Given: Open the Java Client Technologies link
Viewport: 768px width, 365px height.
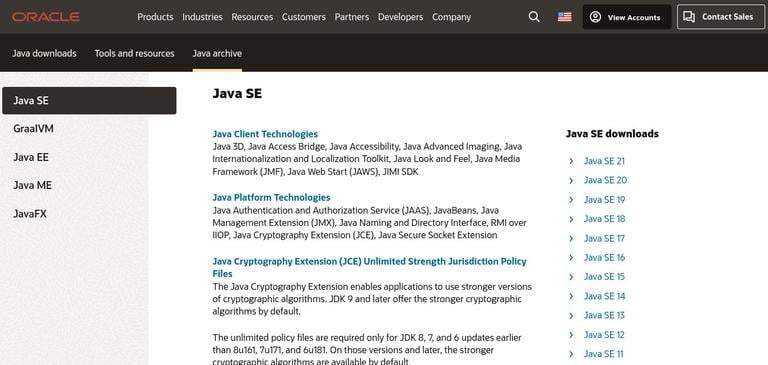Looking at the screenshot, I should pos(265,134).
